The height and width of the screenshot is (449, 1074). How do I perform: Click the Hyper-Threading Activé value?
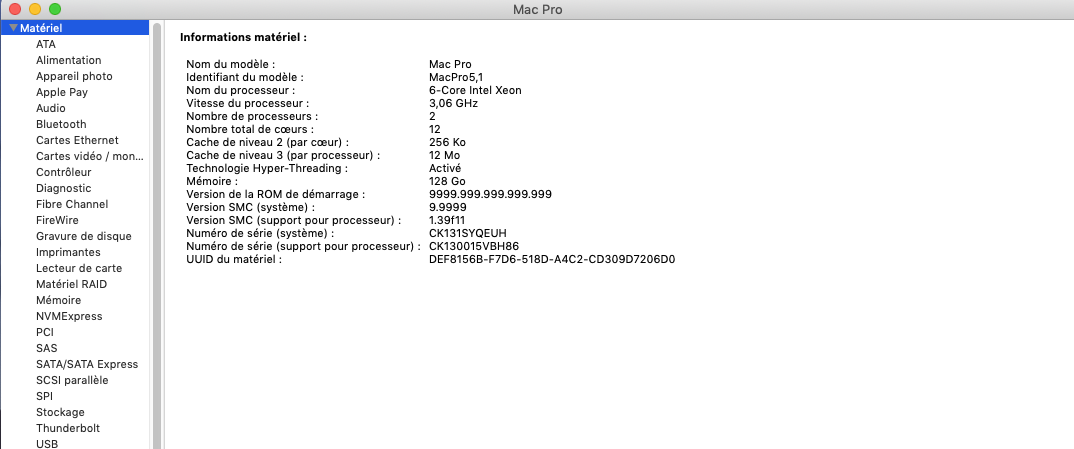pos(445,168)
